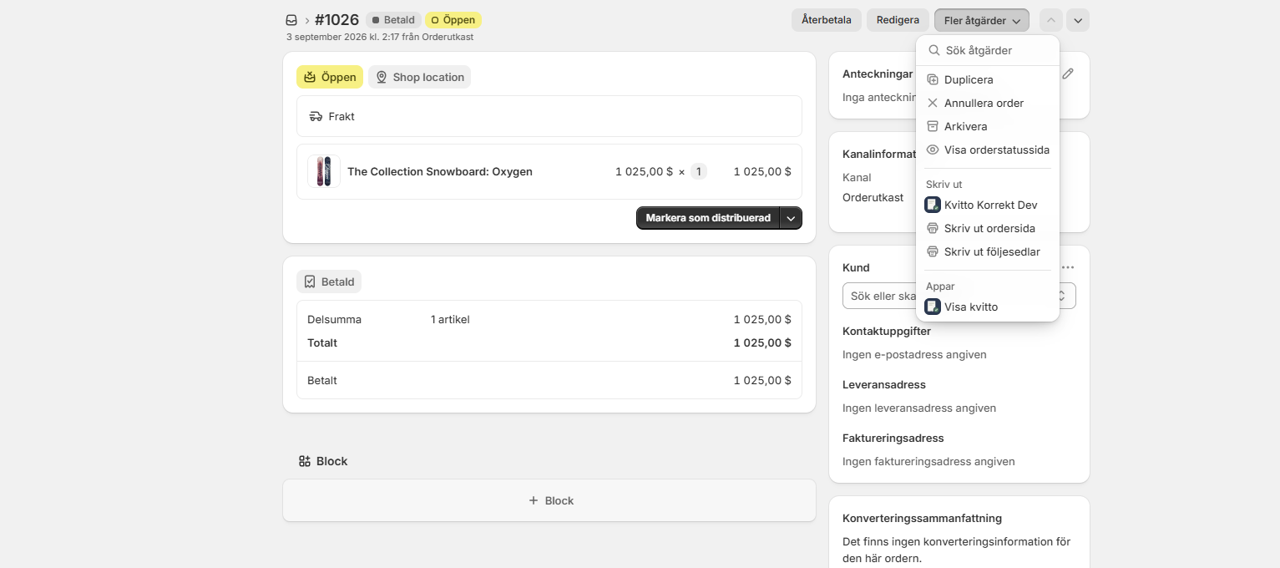This screenshot has width=1280, height=568.
Task: Click the Duplicera copy icon
Action: [x=932, y=79]
